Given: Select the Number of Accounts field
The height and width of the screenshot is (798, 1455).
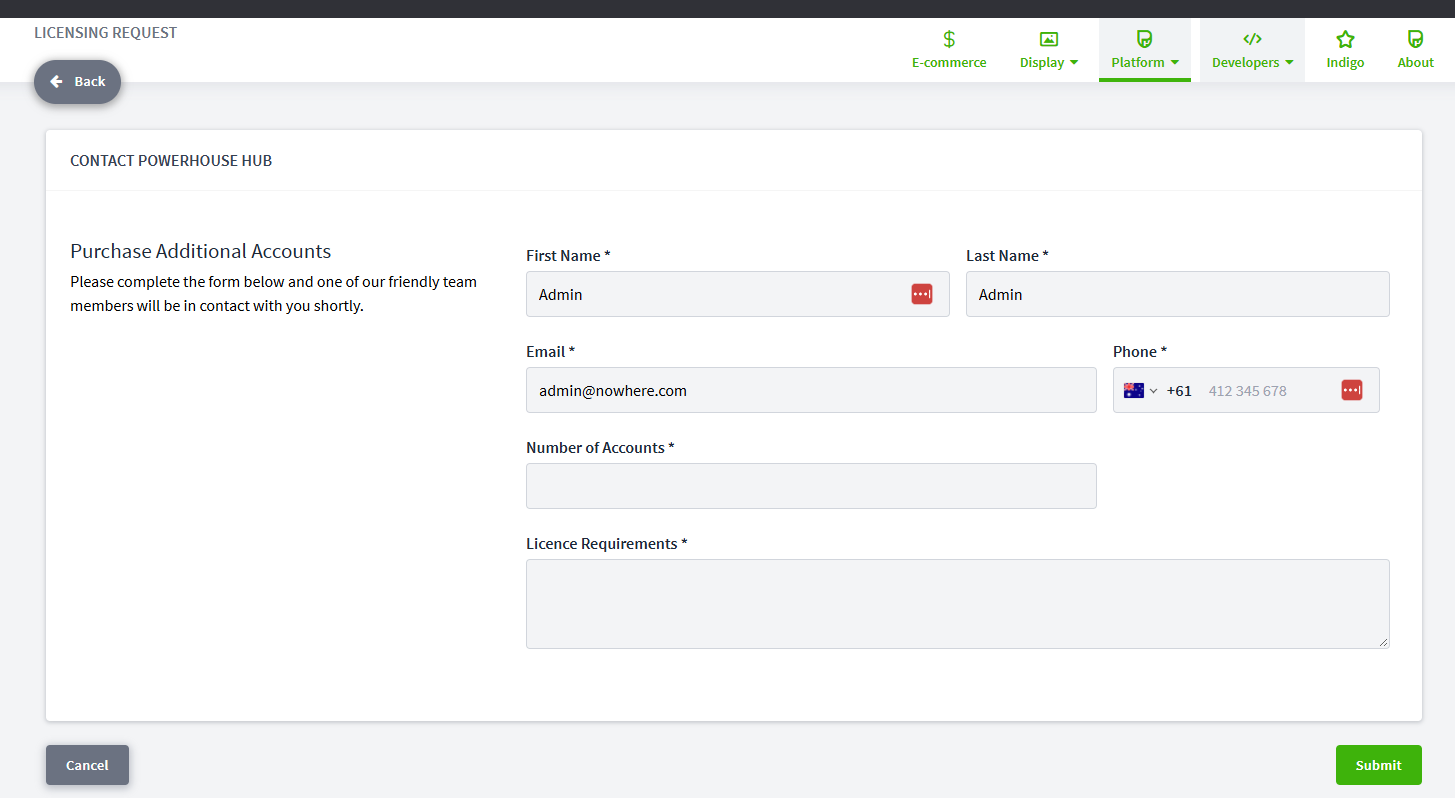Looking at the screenshot, I should (x=811, y=486).
